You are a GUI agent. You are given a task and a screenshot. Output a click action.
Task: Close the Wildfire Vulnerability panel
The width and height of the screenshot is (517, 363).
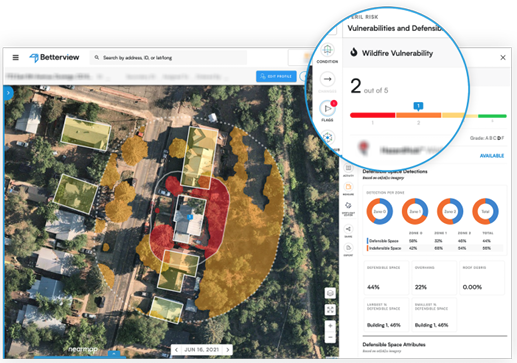pyautogui.click(x=503, y=58)
